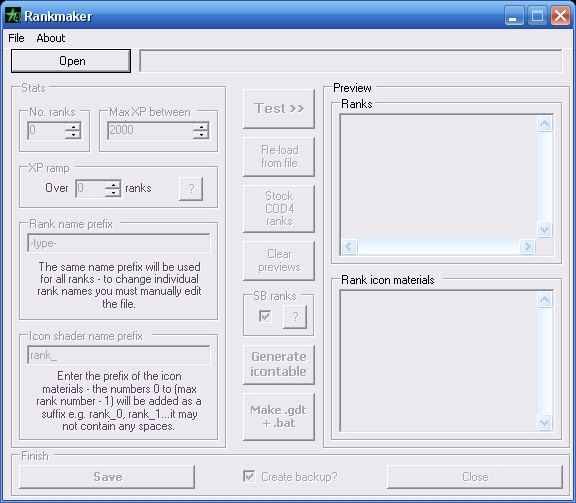Click Re-load from file button

click(x=279, y=157)
